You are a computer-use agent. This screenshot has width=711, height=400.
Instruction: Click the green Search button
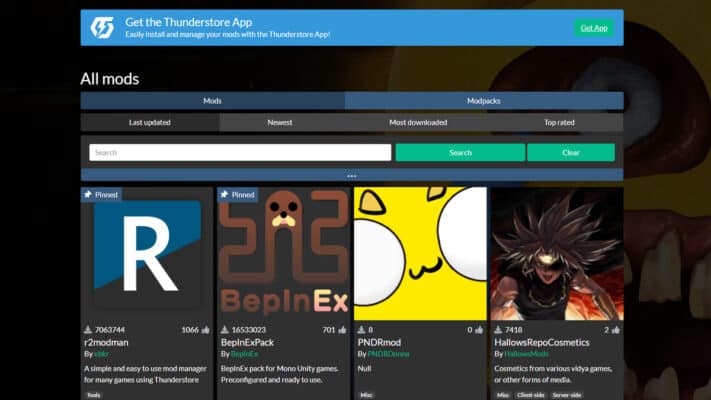460,153
